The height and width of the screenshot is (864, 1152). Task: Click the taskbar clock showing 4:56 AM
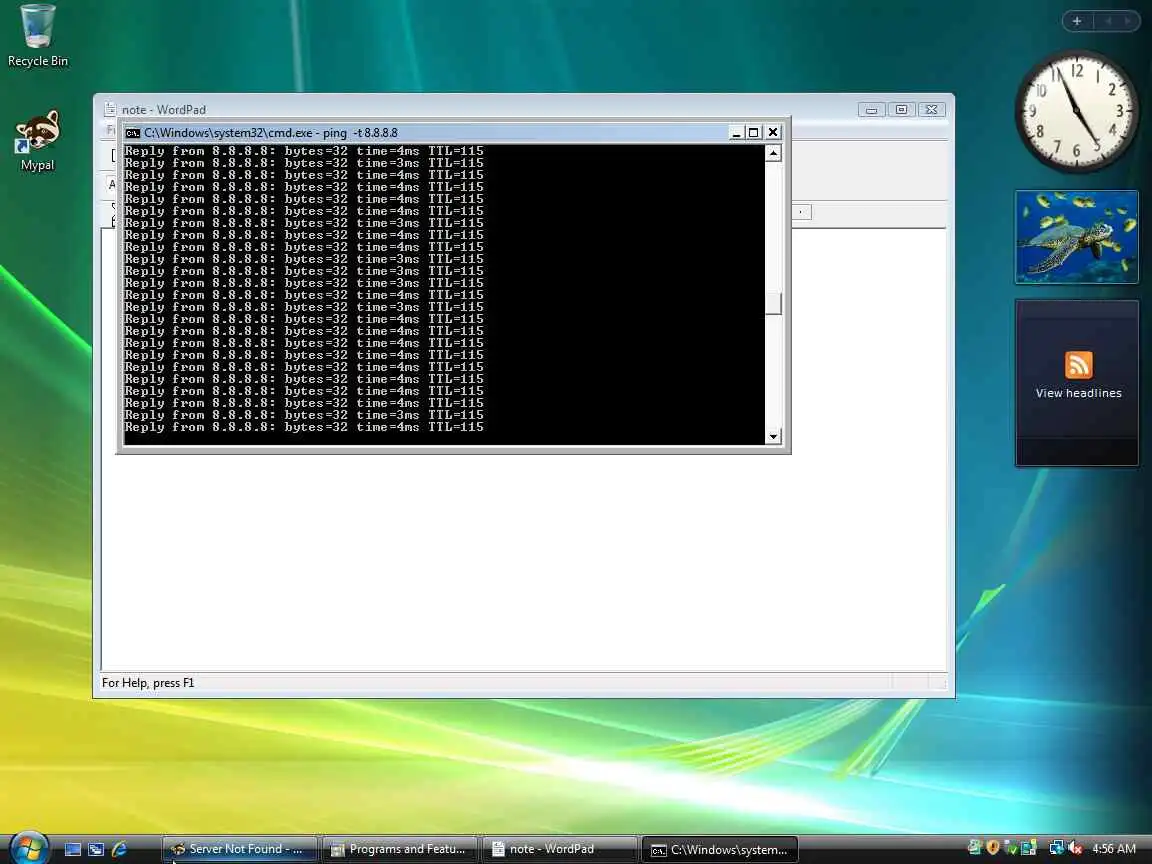tap(1114, 849)
